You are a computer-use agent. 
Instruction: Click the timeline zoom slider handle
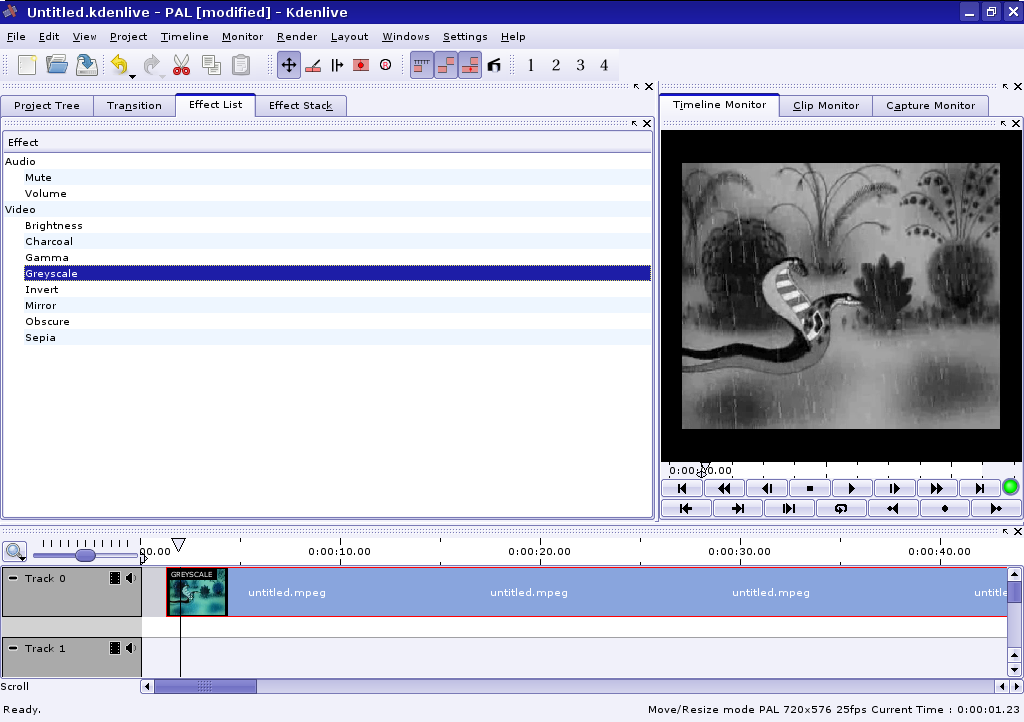85,555
